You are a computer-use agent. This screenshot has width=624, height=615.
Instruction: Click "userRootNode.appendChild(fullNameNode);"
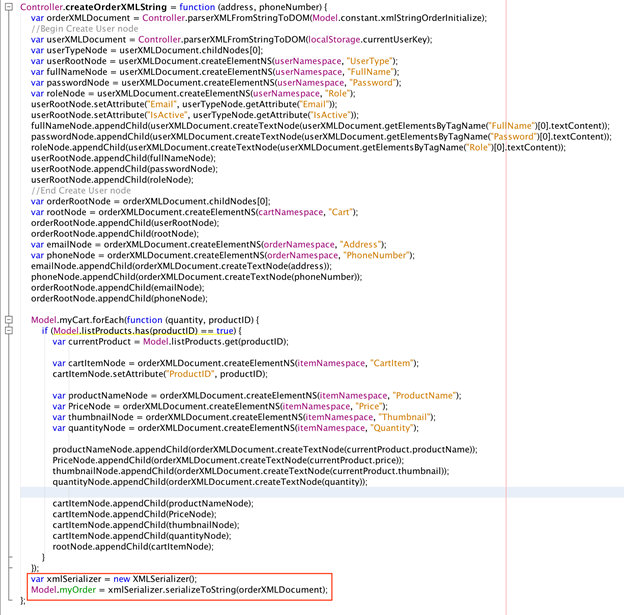pyautogui.click(x=123, y=158)
